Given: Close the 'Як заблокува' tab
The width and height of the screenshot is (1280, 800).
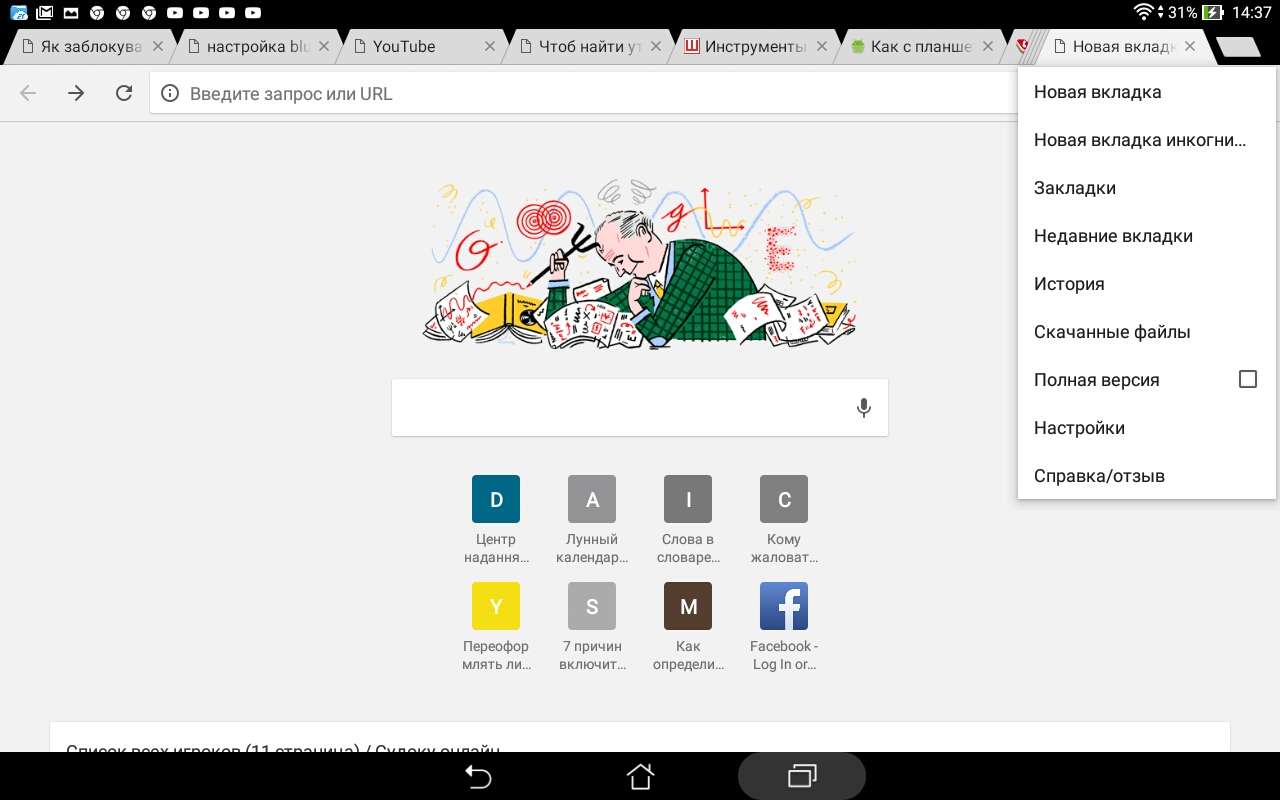Looking at the screenshot, I should coord(158,46).
